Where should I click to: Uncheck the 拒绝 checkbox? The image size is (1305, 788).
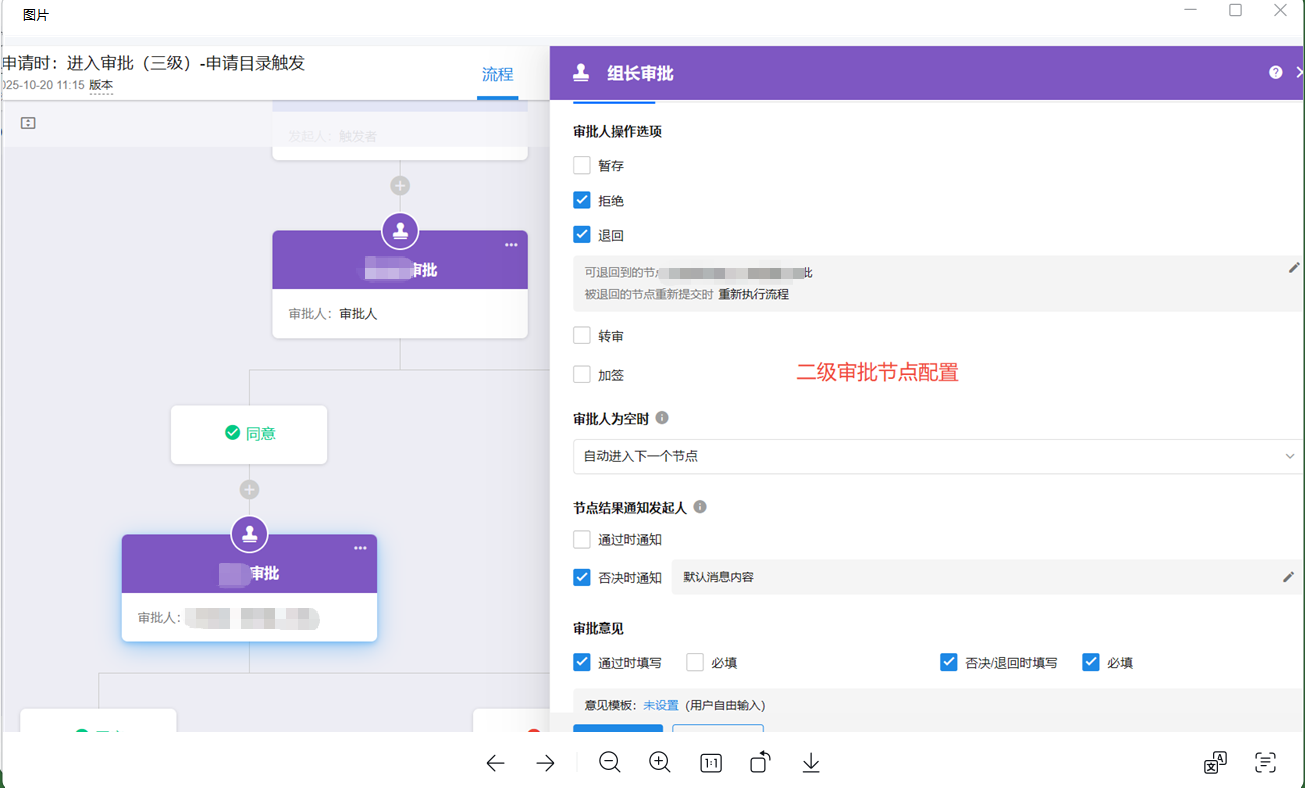[582, 201]
